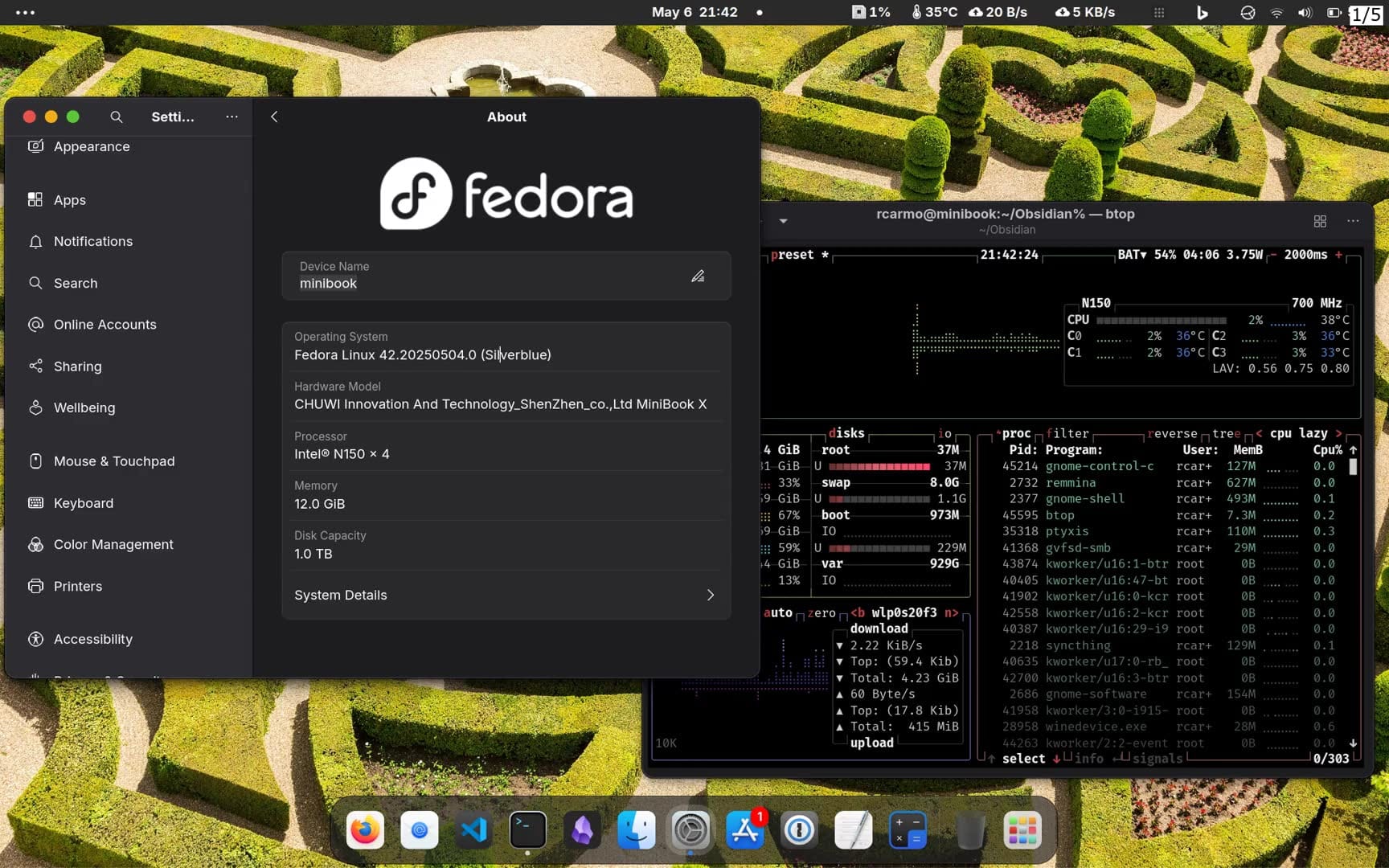The width and height of the screenshot is (1389, 868).
Task: Click the 'signals' option in btop footer
Action: [x=1157, y=759]
